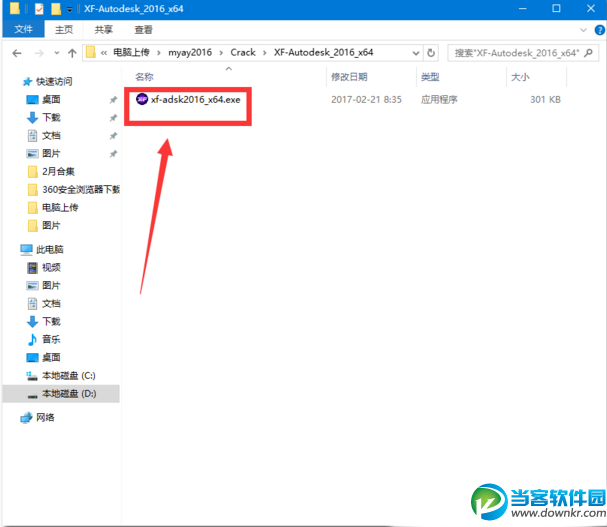Click the 应用程序 type cell
Viewport: 607px width, 527px height.
click(x=439, y=100)
